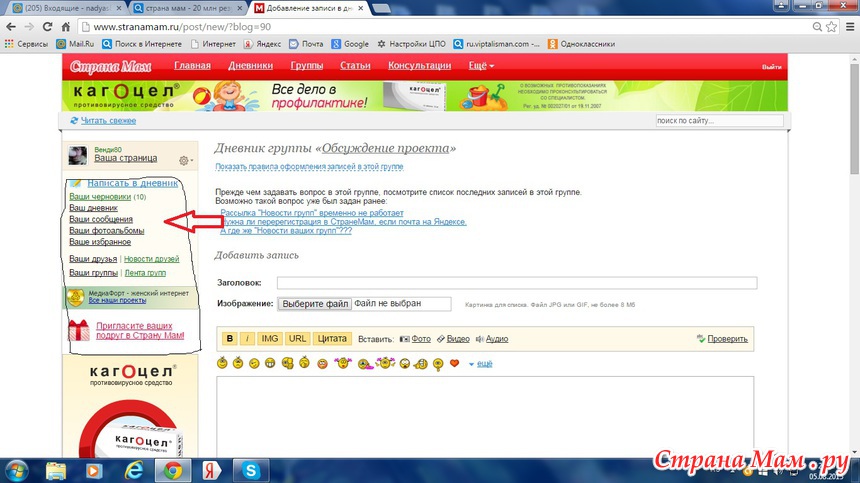Click the browser back arrow
This screenshot has width=860, height=483.
point(10,27)
